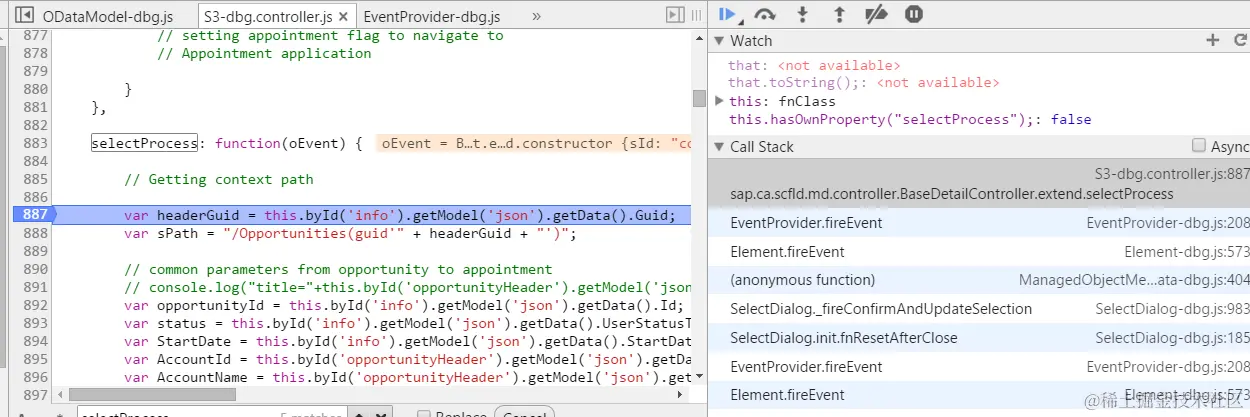Click the horizontal scrollbar left arrow
Viewport: 1250px width, 417px height.
tap(58, 394)
